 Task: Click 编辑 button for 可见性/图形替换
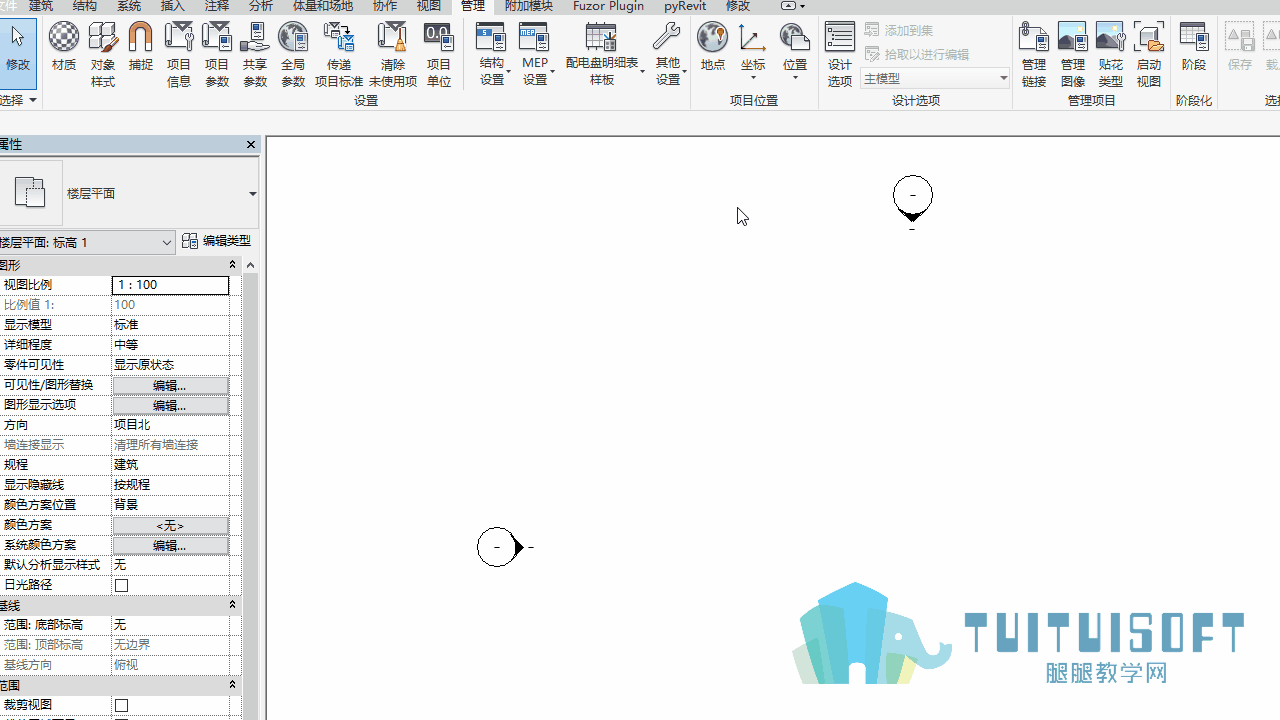click(x=170, y=385)
